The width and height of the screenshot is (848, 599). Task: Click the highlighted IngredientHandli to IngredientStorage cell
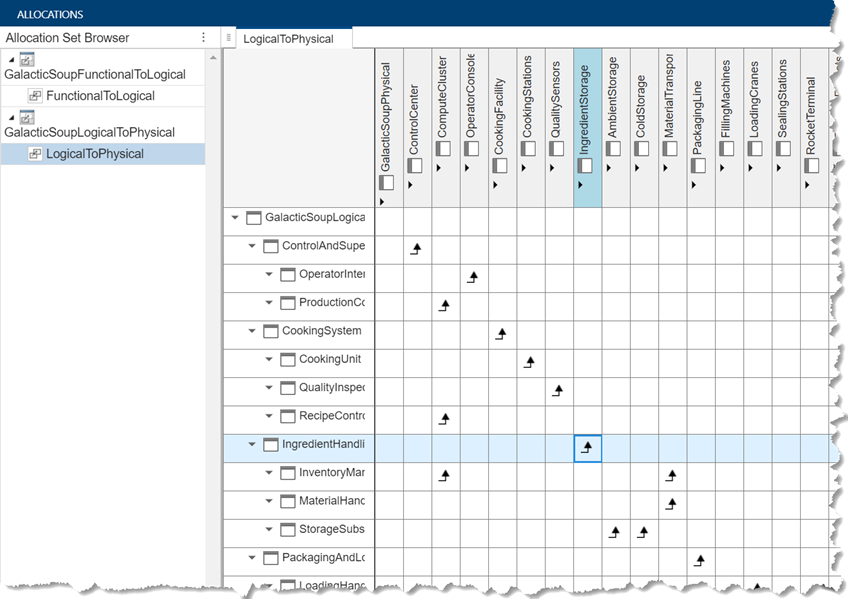(587, 448)
